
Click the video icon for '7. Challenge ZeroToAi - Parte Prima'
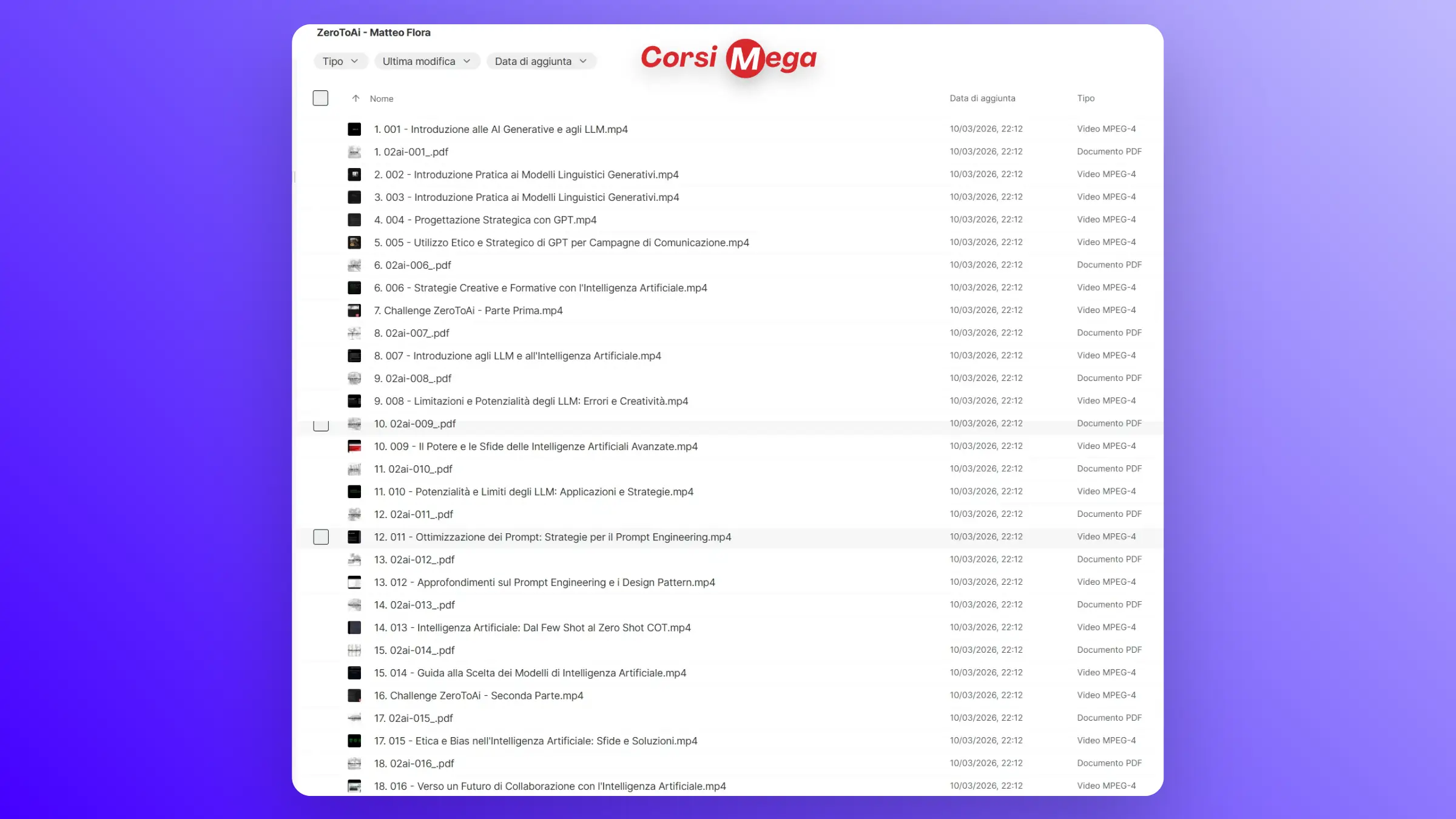pyautogui.click(x=354, y=311)
